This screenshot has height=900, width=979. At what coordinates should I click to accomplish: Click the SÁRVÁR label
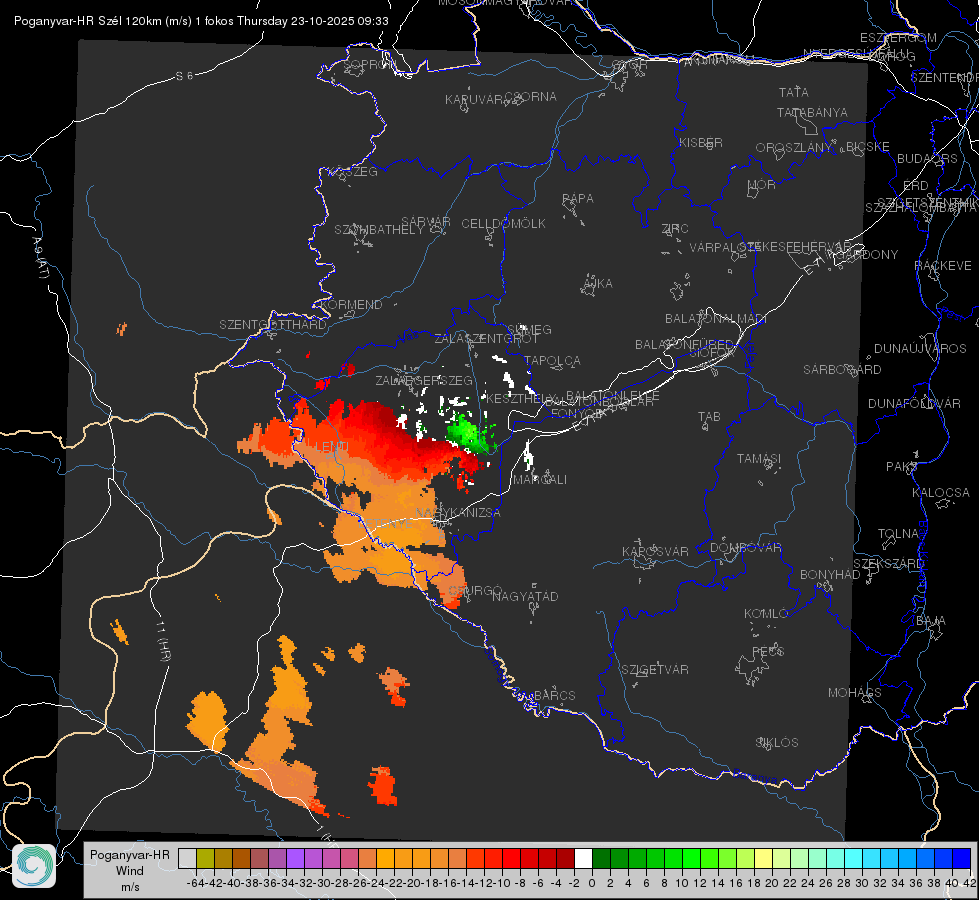point(426,222)
